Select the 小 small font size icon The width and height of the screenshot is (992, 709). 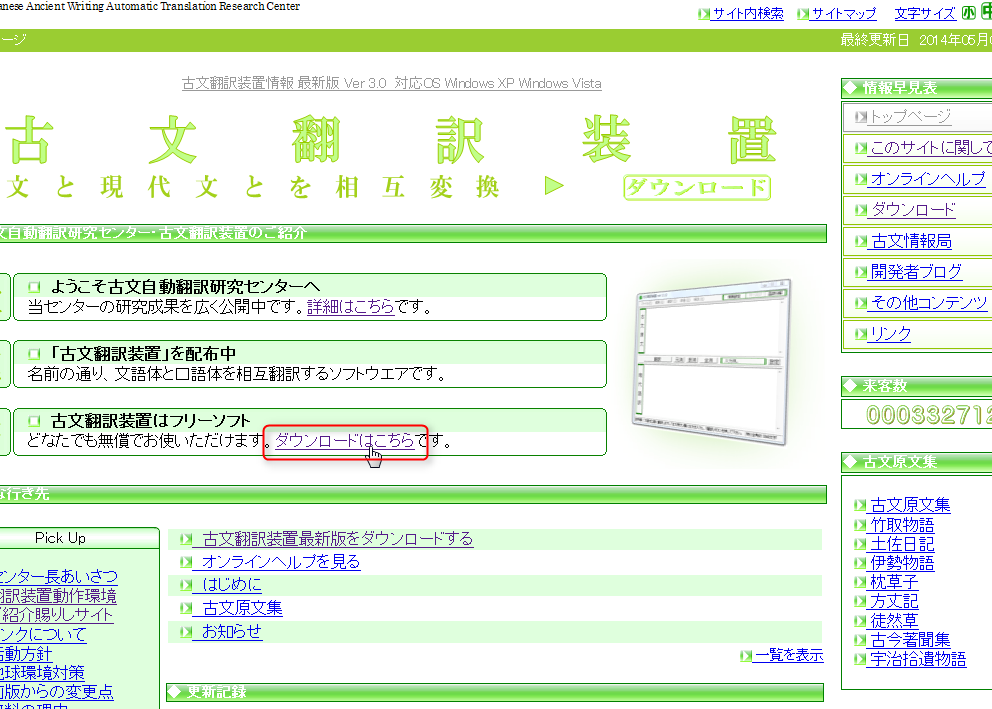tap(969, 12)
